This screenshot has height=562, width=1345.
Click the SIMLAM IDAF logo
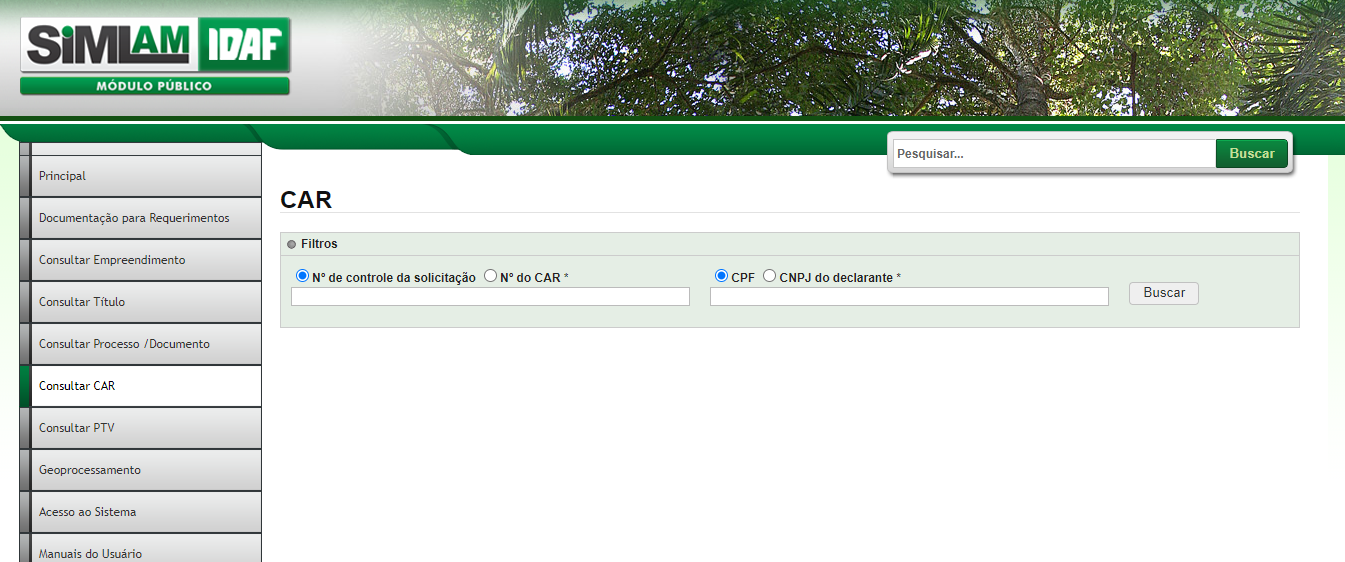(155, 55)
